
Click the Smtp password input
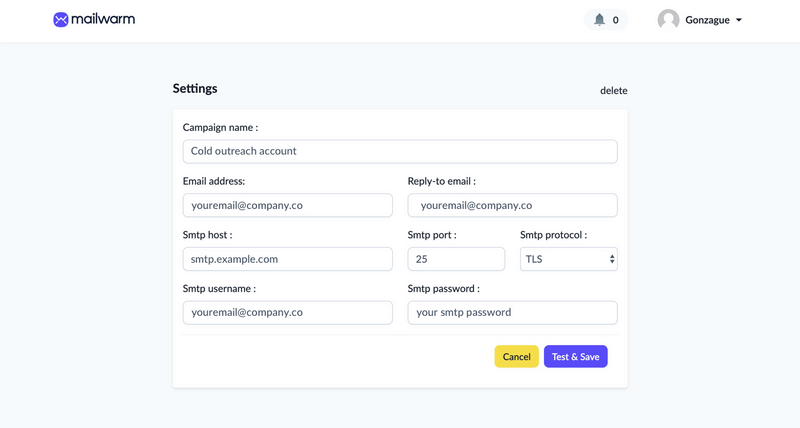(512, 313)
